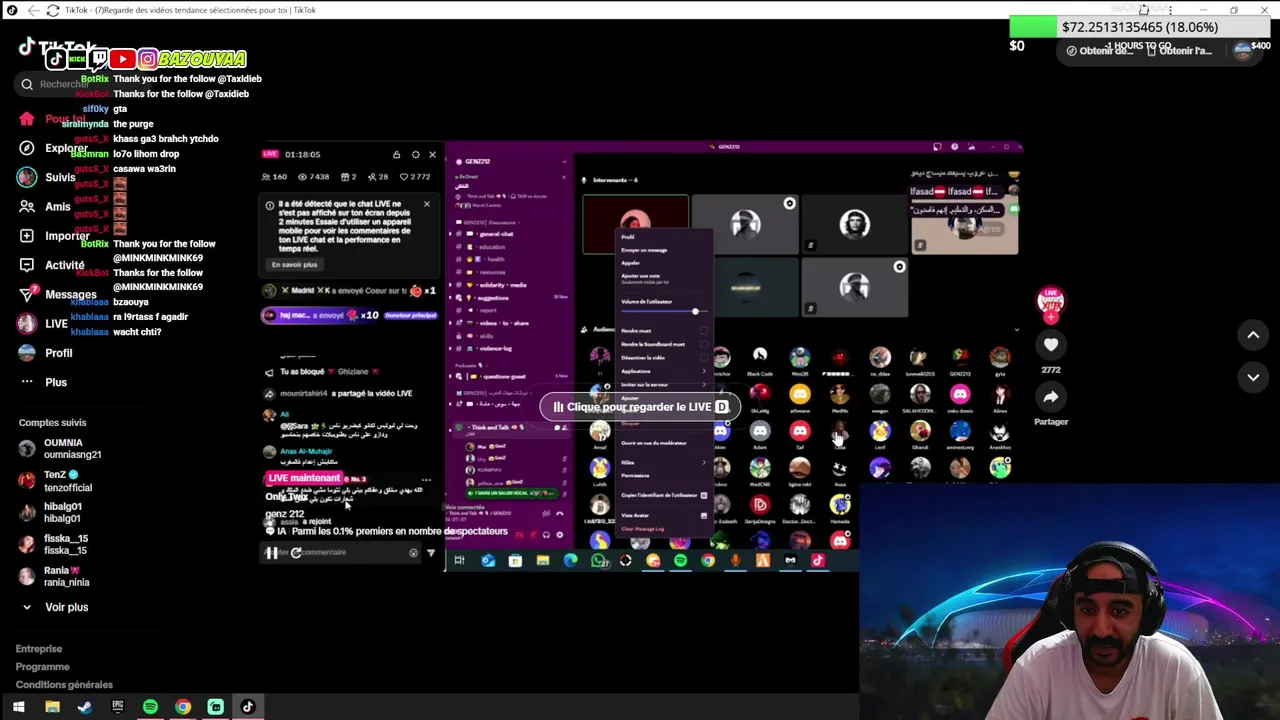This screenshot has height=720, width=1280.
Task: Open general-chat channel in streamed Discord
Action: (x=495, y=234)
